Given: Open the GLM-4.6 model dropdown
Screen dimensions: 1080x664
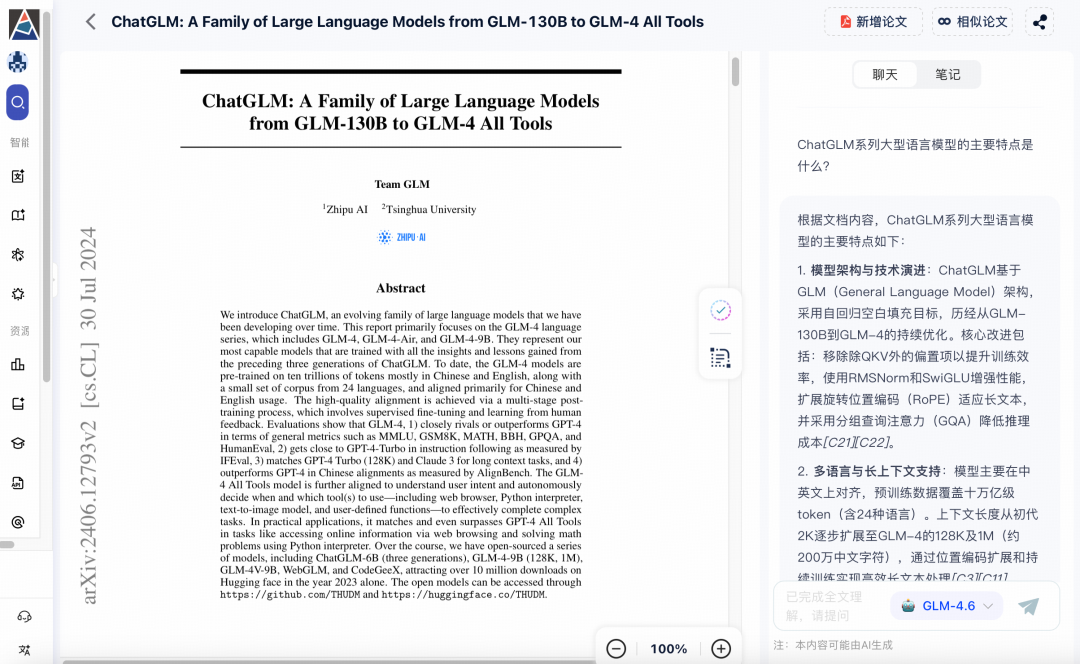Looking at the screenshot, I should tap(947, 606).
